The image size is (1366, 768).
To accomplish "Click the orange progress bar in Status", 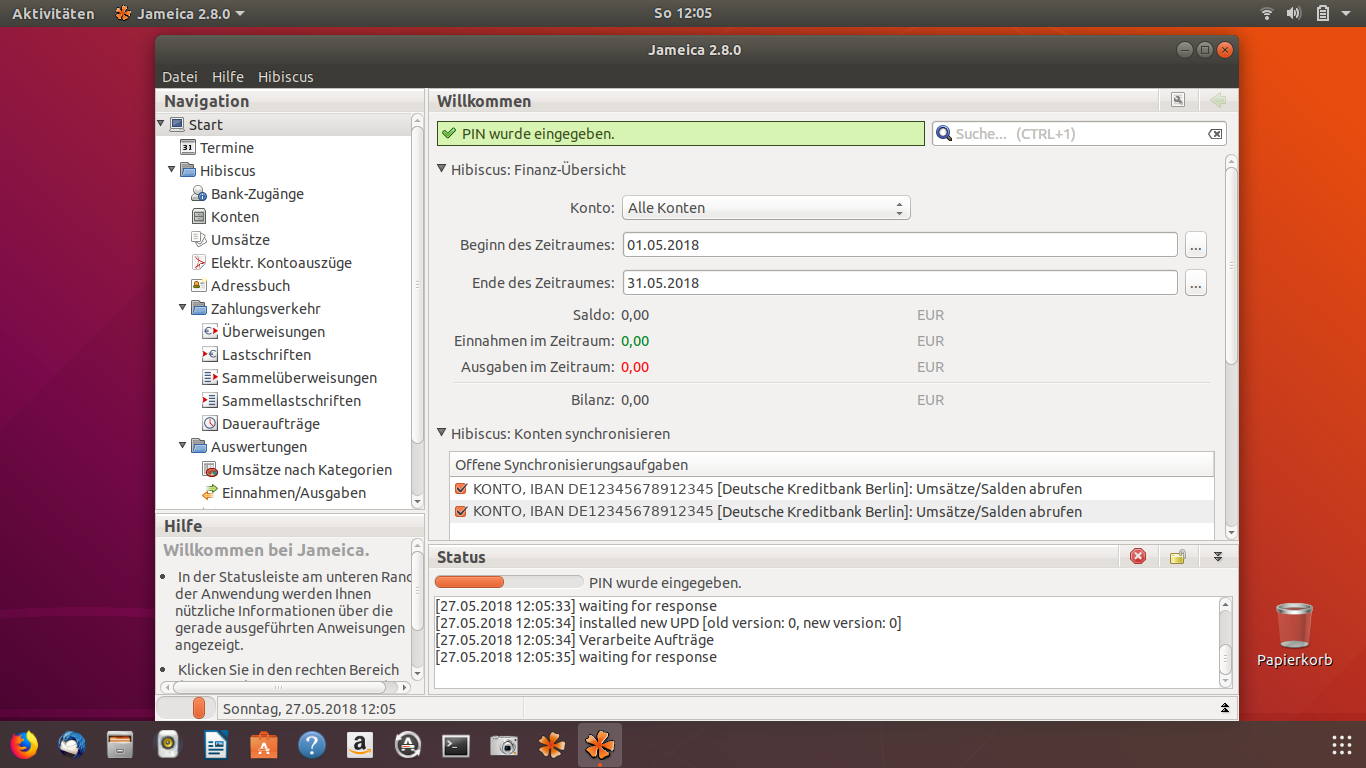I will pyautogui.click(x=509, y=582).
